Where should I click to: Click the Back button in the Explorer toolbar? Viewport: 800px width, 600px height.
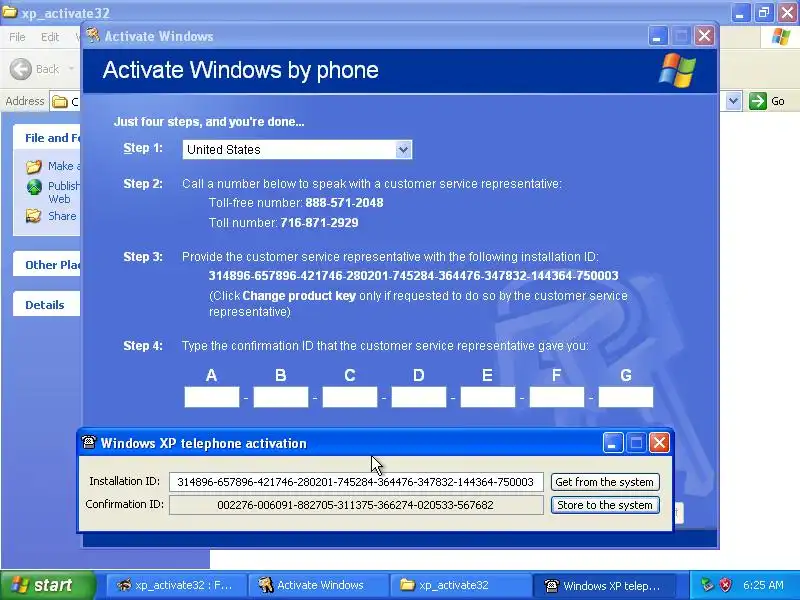pos(35,69)
